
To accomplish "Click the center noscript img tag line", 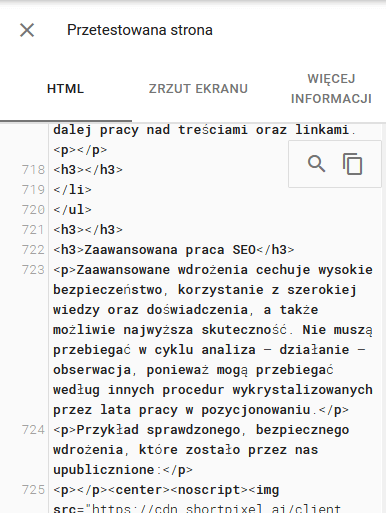I will coord(166,490).
